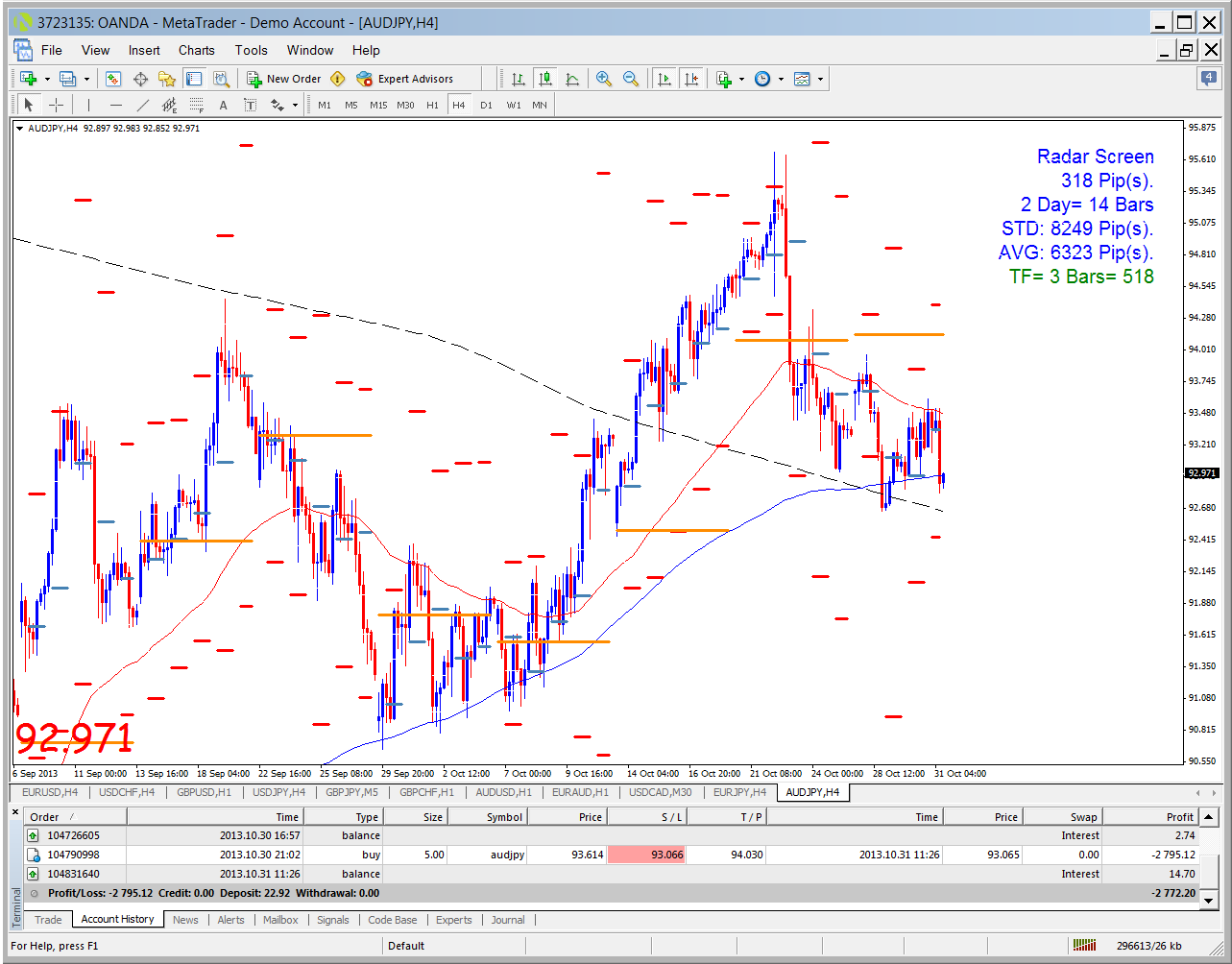Sort history by Symbol column header

(487, 817)
